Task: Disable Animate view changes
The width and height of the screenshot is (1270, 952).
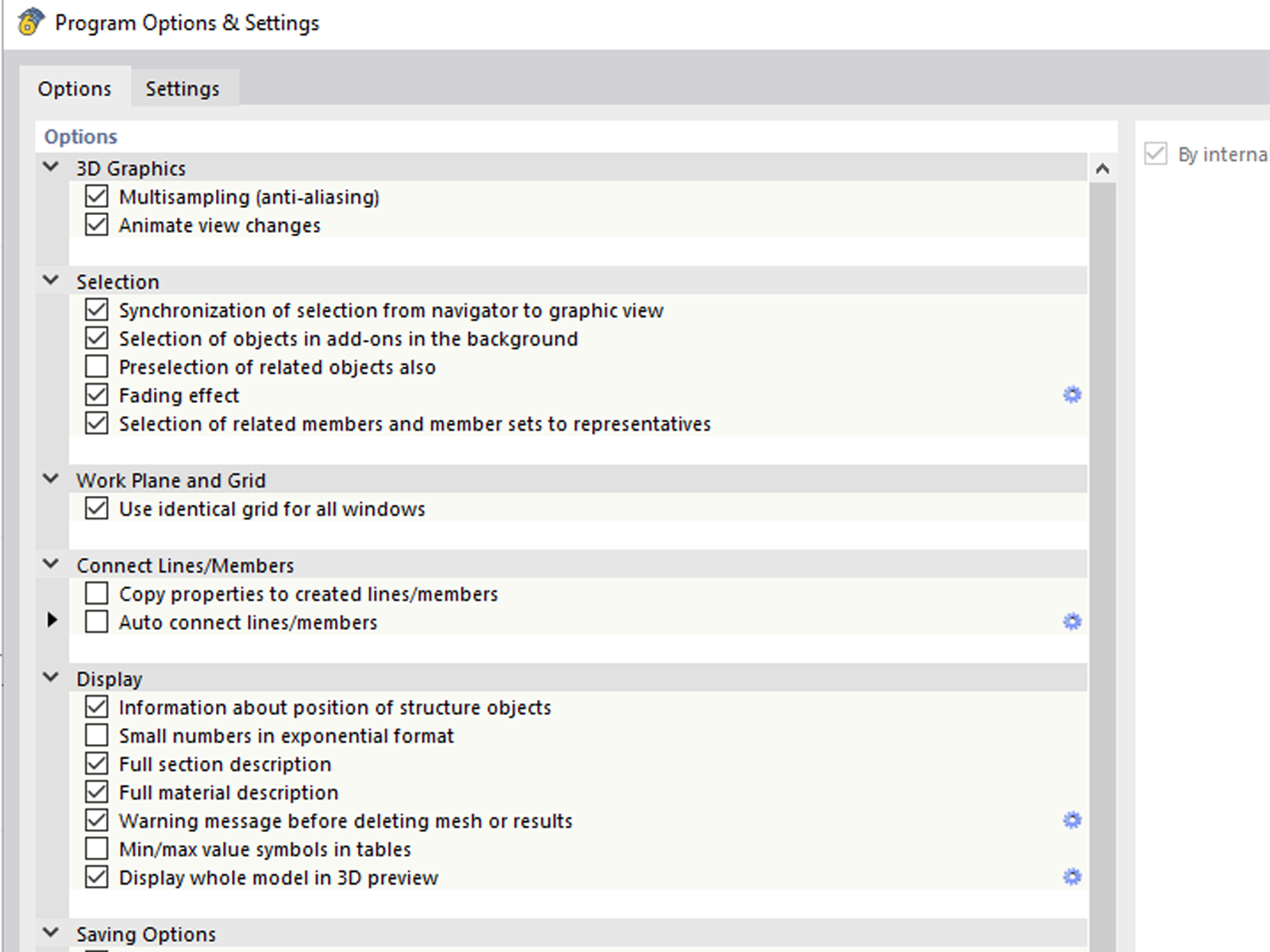Action: pyautogui.click(x=96, y=225)
